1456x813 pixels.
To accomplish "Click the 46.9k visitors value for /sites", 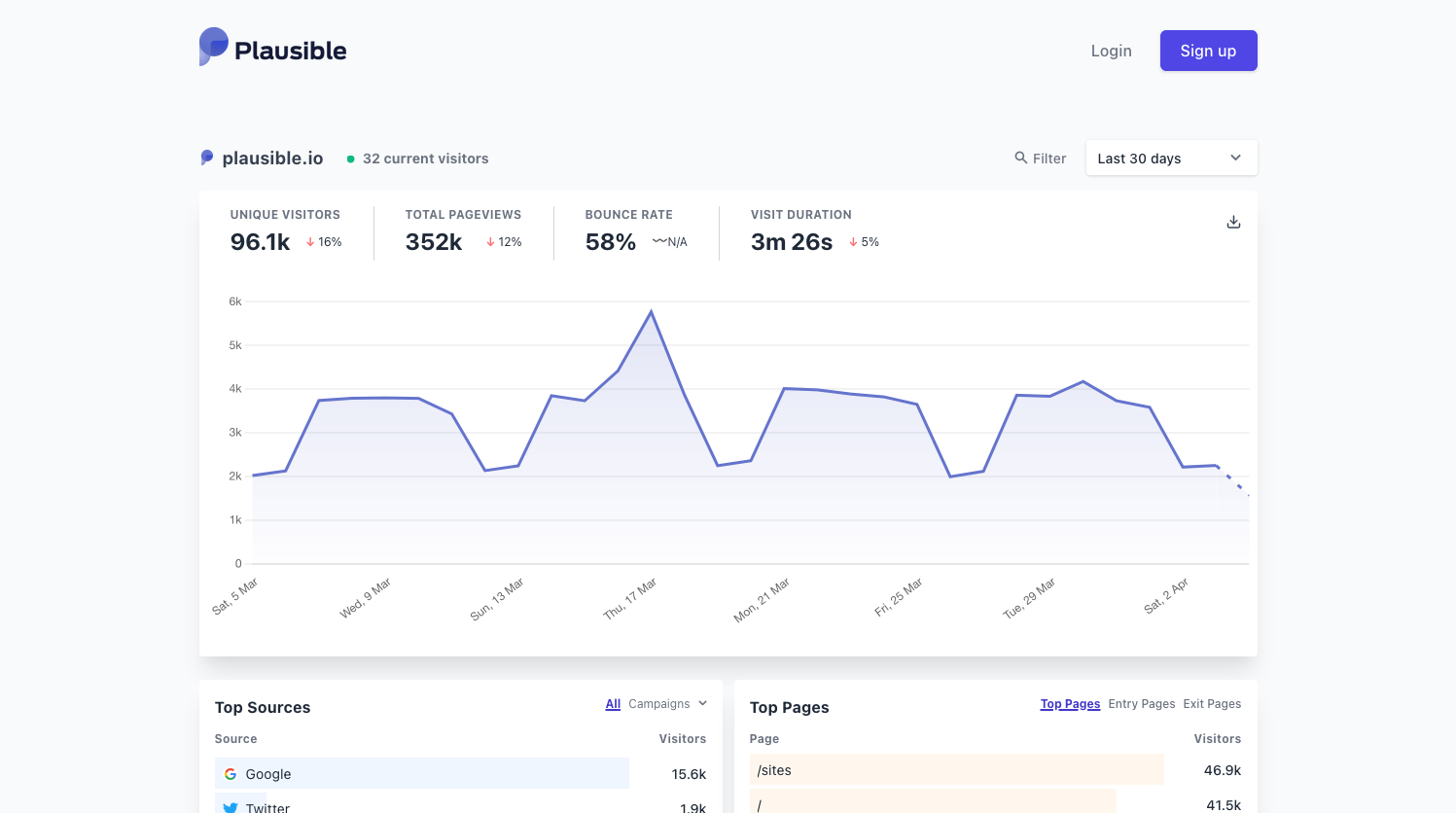I will 1223,770.
